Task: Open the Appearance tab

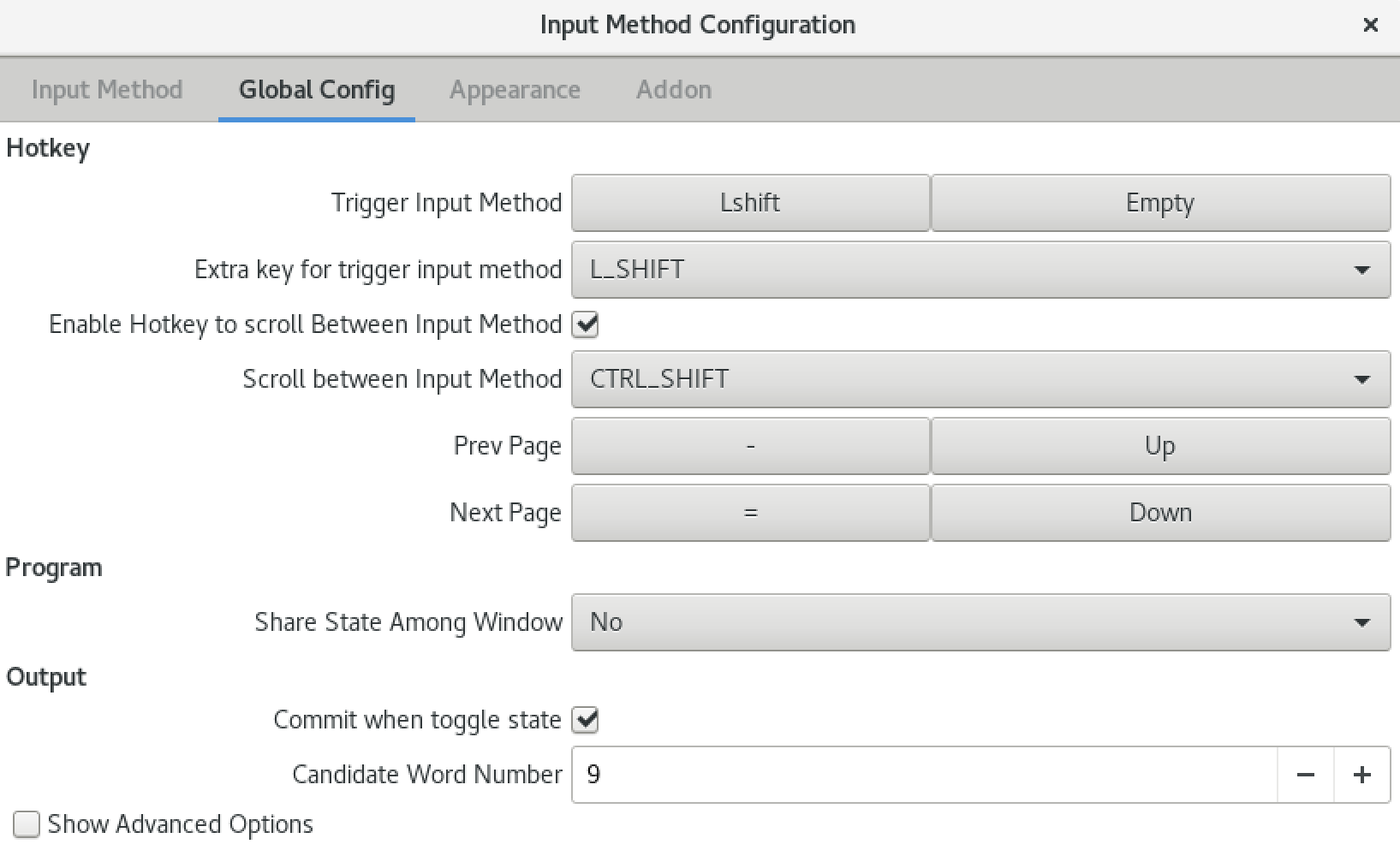Action: tap(515, 90)
